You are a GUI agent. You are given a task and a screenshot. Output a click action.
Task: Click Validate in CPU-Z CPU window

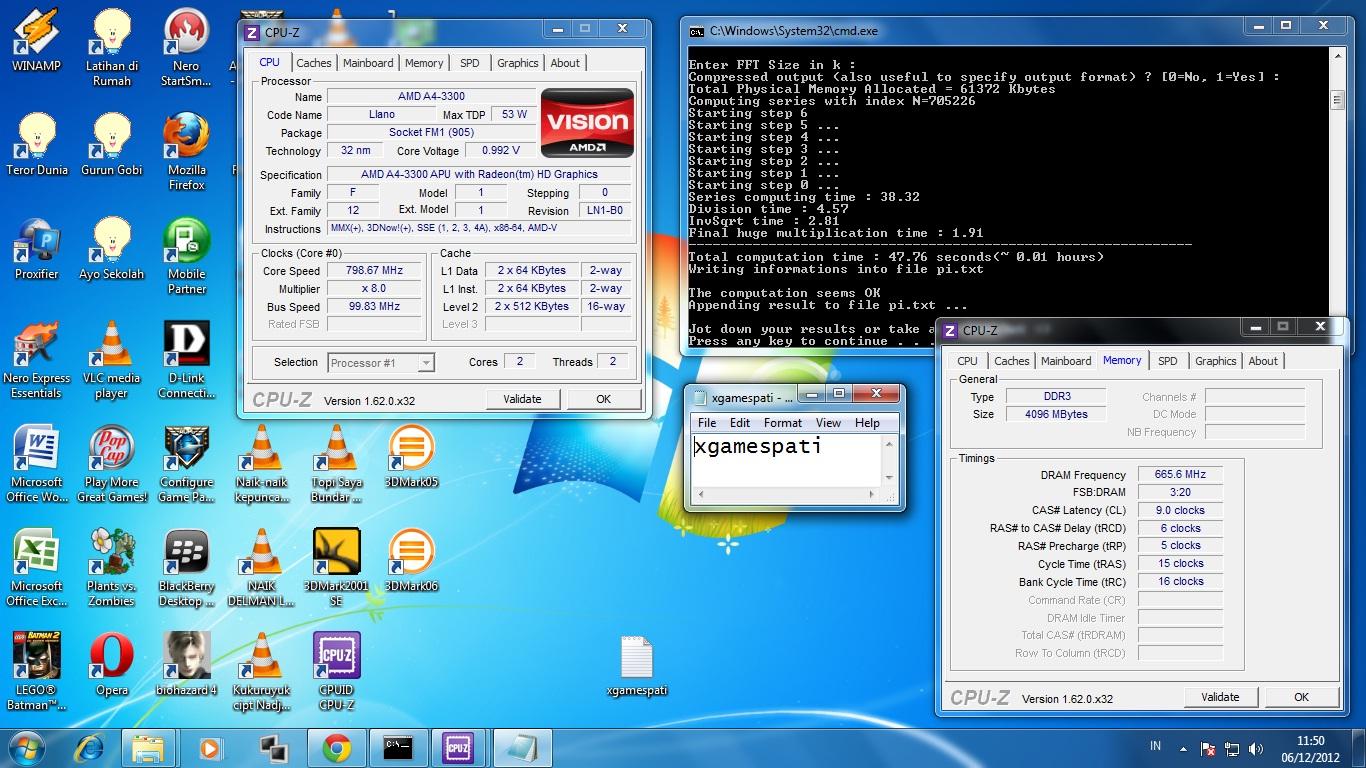(522, 399)
